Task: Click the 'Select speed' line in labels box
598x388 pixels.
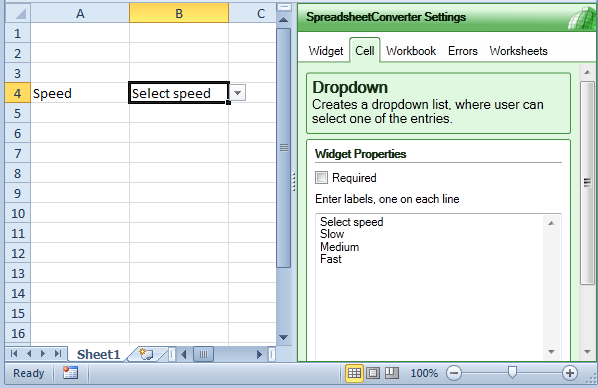Action: [351, 222]
